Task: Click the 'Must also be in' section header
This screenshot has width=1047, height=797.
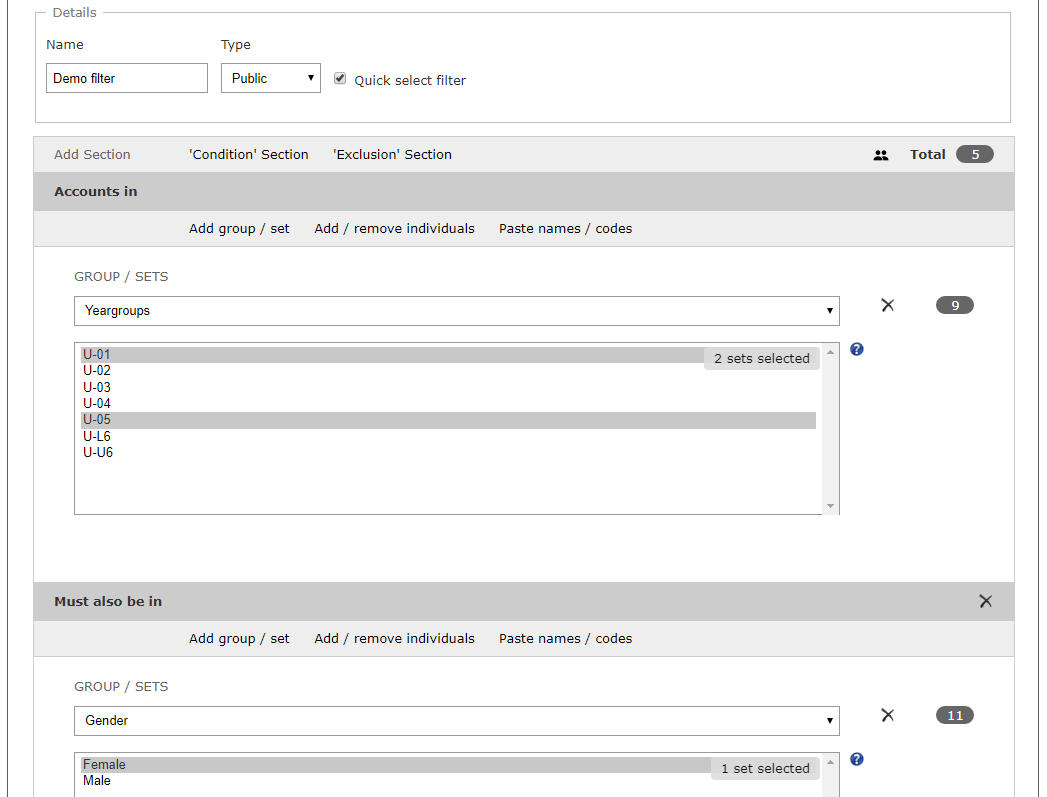Action: coord(524,601)
